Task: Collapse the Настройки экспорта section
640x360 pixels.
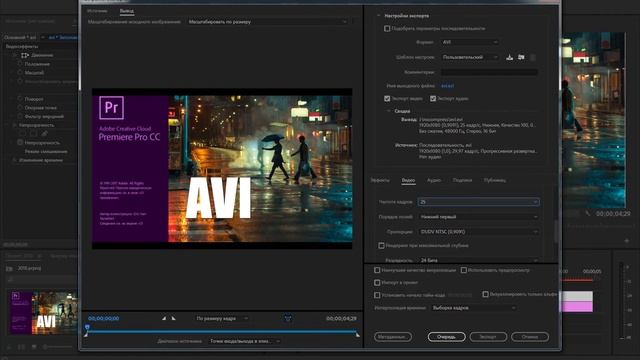Action: tap(378, 16)
